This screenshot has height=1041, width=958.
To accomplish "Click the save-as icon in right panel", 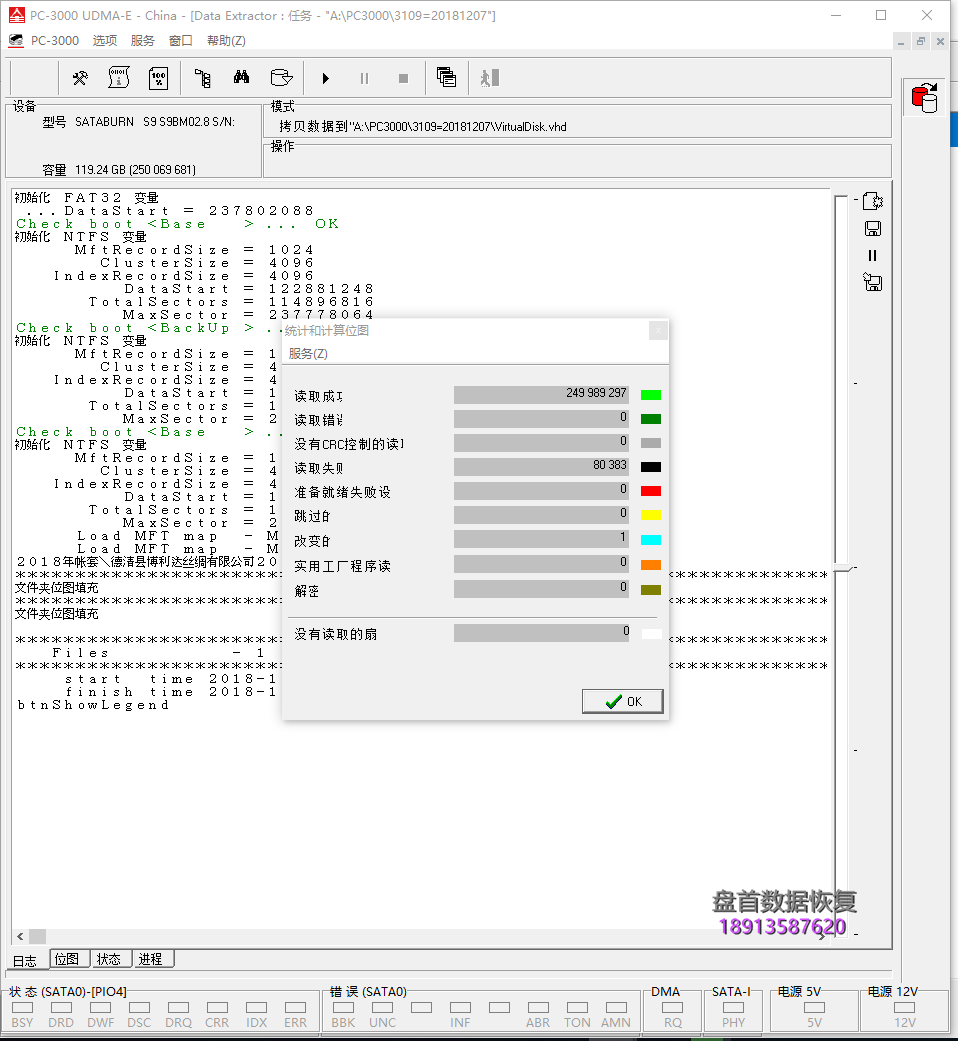I will [x=872, y=282].
